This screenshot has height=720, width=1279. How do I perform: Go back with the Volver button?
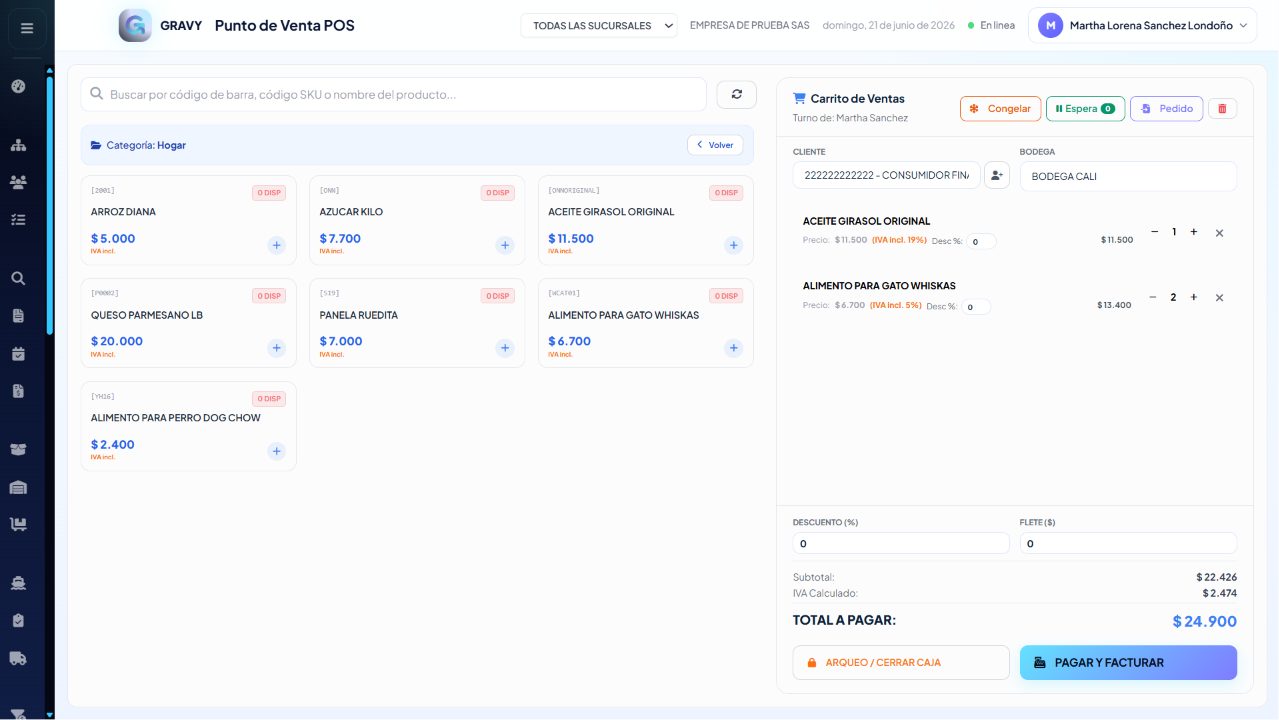715,145
